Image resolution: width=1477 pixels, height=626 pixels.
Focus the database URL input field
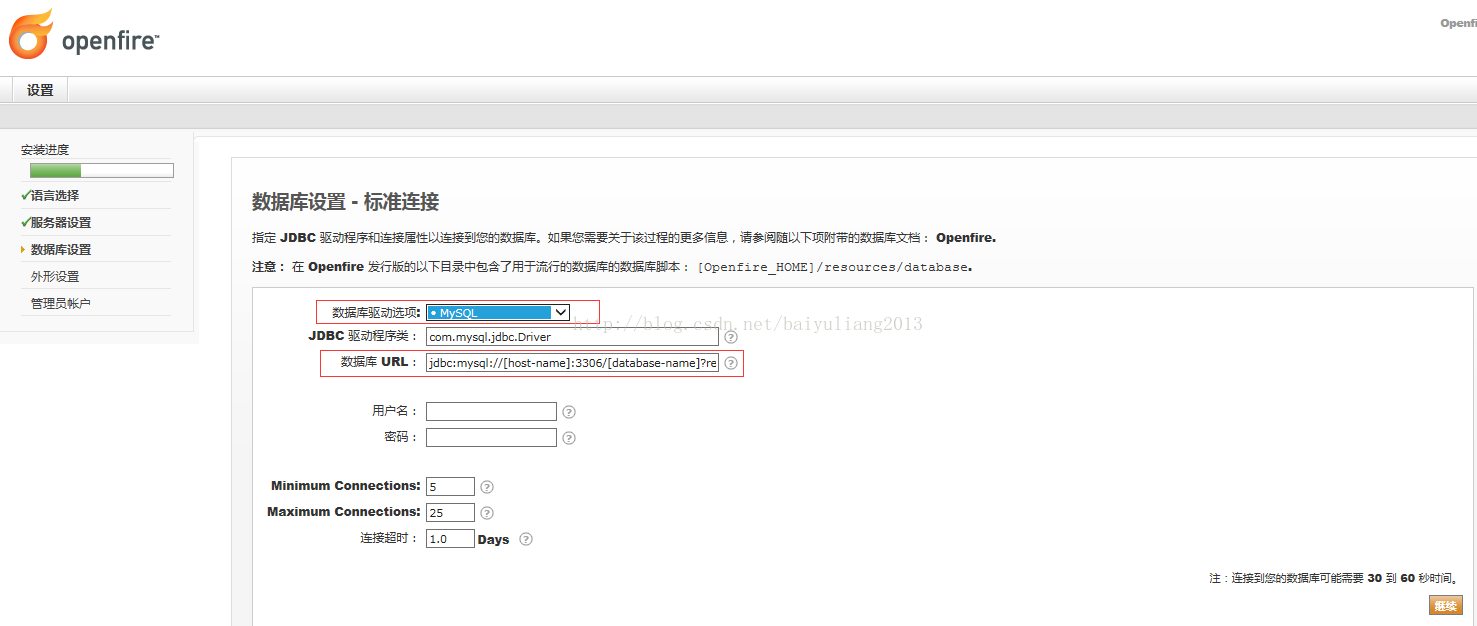(x=572, y=363)
